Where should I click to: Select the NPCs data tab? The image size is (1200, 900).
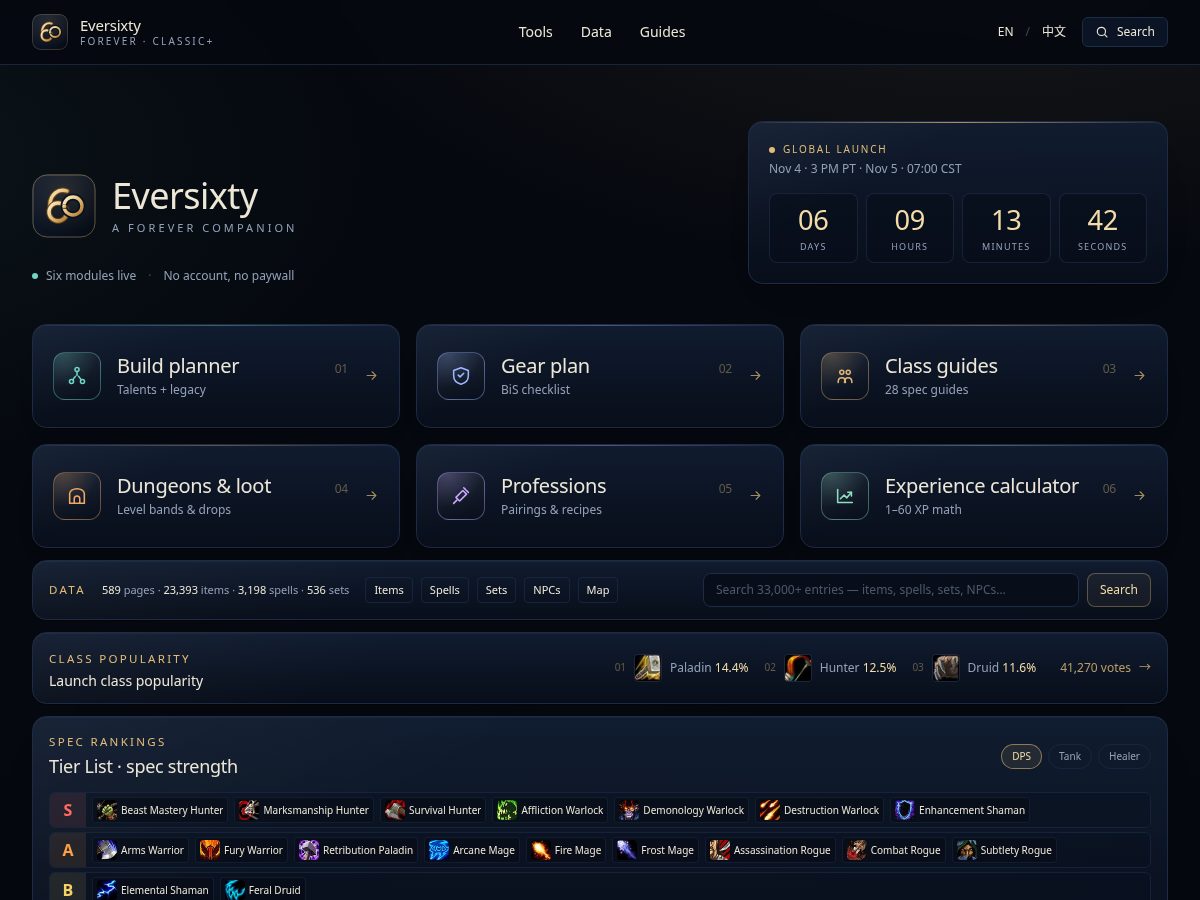547,590
